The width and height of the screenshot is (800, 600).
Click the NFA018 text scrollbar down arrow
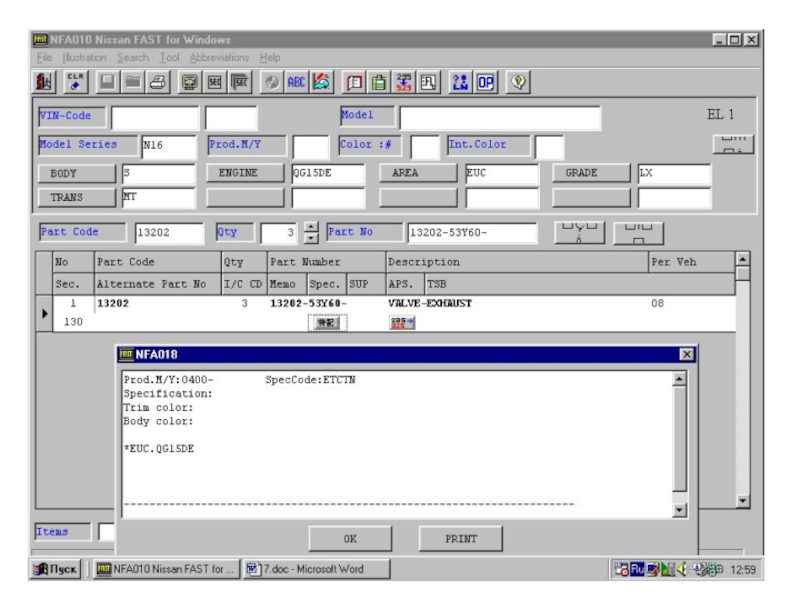pos(679,510)
